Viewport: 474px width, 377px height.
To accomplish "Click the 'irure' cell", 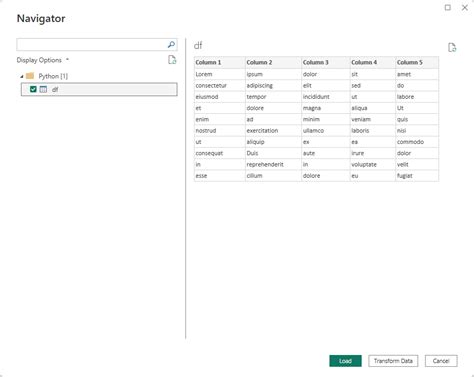I will tap(373, 153).
